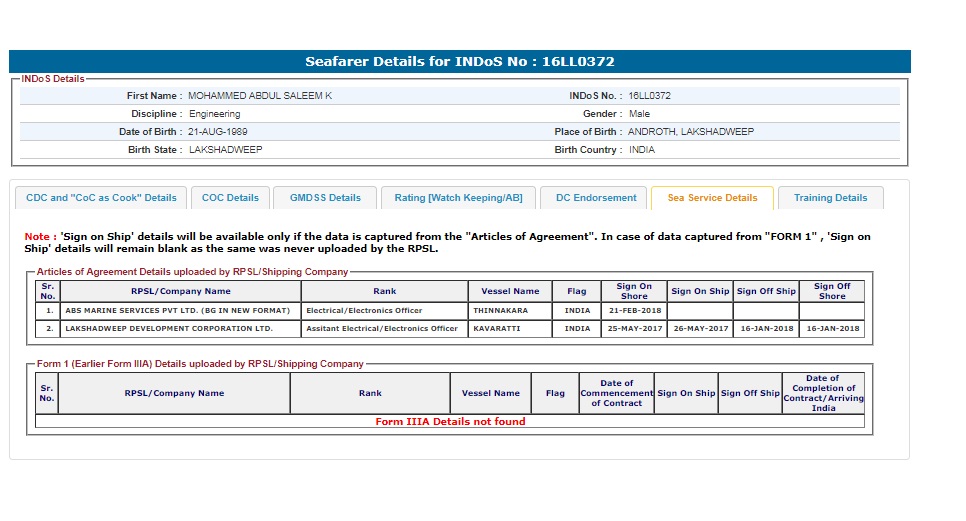
Task: Click the Sign Off Shore column header
Action: [x=831, y=291]
